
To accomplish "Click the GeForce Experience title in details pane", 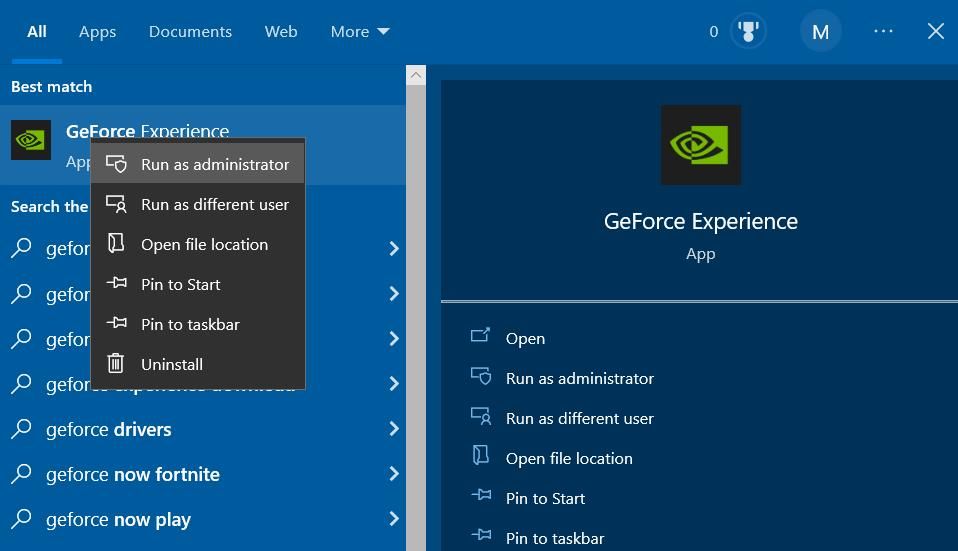I will pyautogui.click(x=701, y=221).
